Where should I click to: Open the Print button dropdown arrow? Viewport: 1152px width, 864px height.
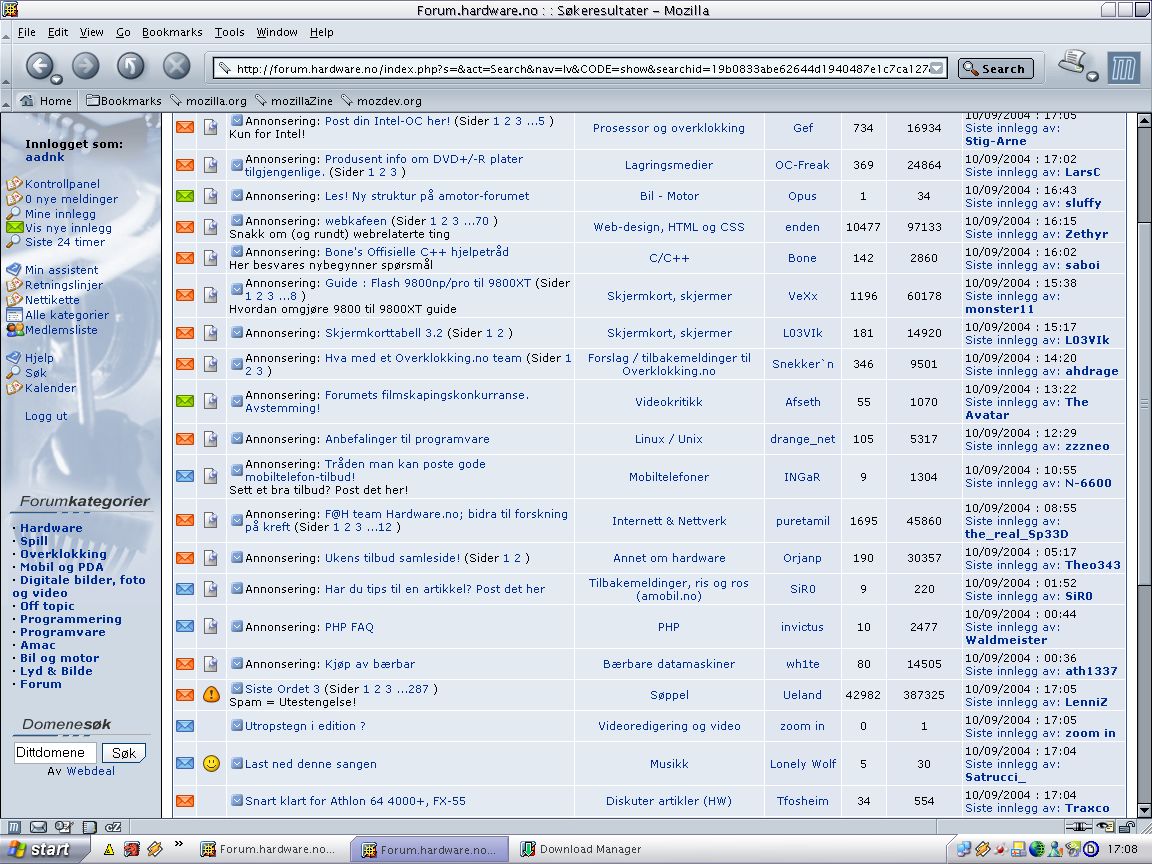[1092, 76]
